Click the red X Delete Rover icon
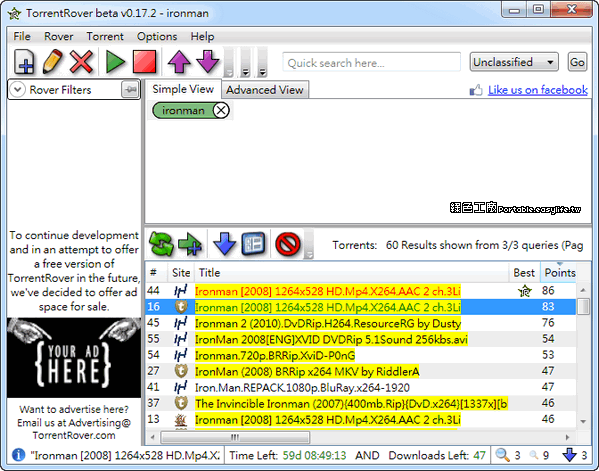Screen dimensions: 599x471 pyautogui.click(x=81, y=62)
